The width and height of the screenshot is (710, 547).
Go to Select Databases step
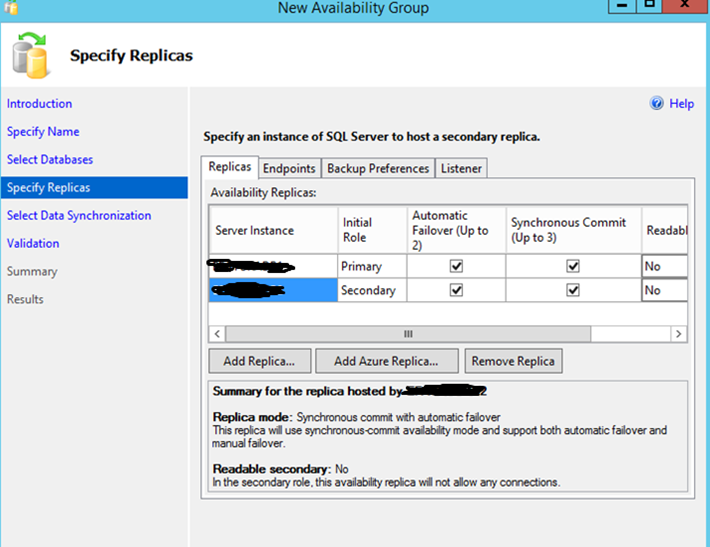(x=50, y=159)
